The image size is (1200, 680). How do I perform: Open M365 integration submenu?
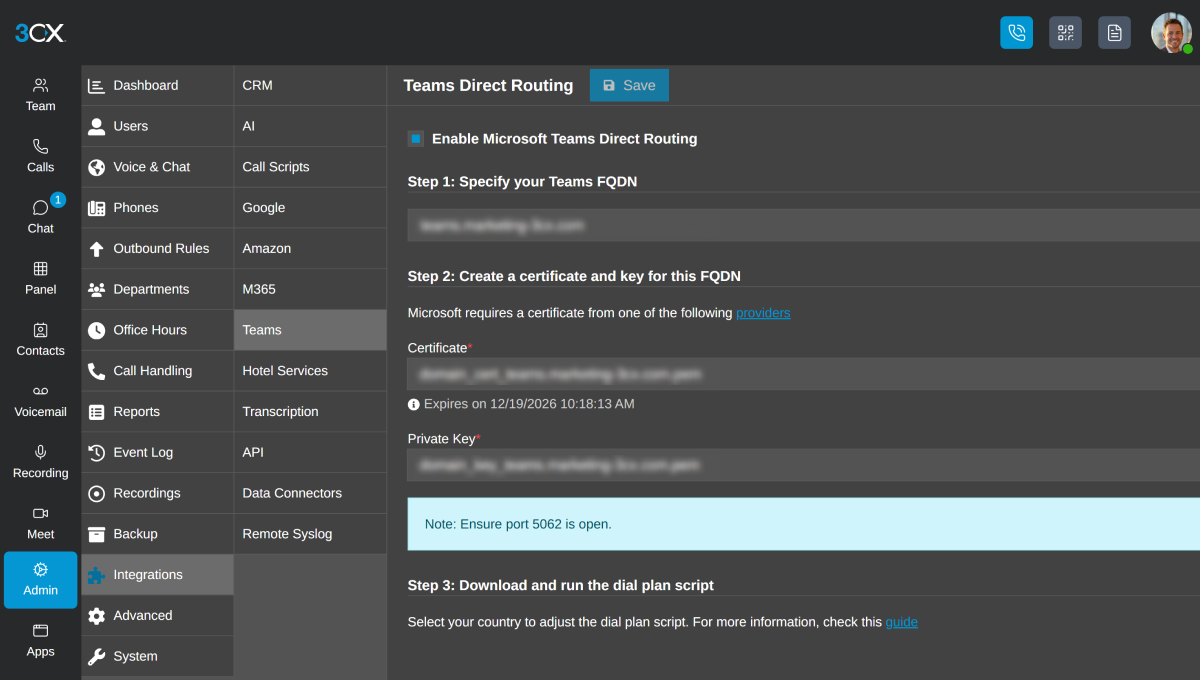pyautogui.click(x=310, y=289)
